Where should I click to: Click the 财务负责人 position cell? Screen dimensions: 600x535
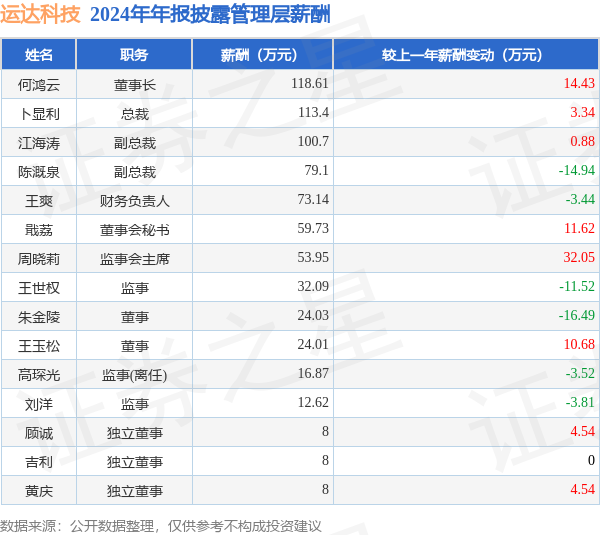point(135,201)
